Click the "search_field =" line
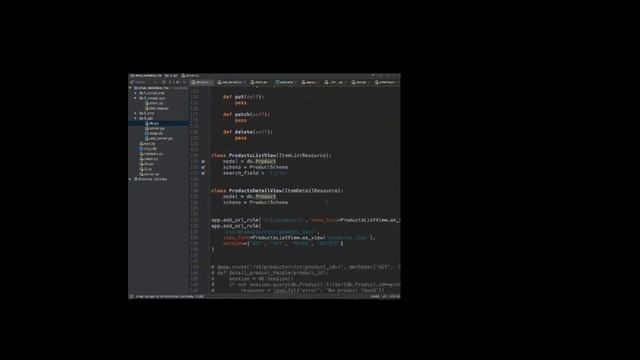Image resolution: width=640 pixels, height=360 pixels. coord(255,173)
